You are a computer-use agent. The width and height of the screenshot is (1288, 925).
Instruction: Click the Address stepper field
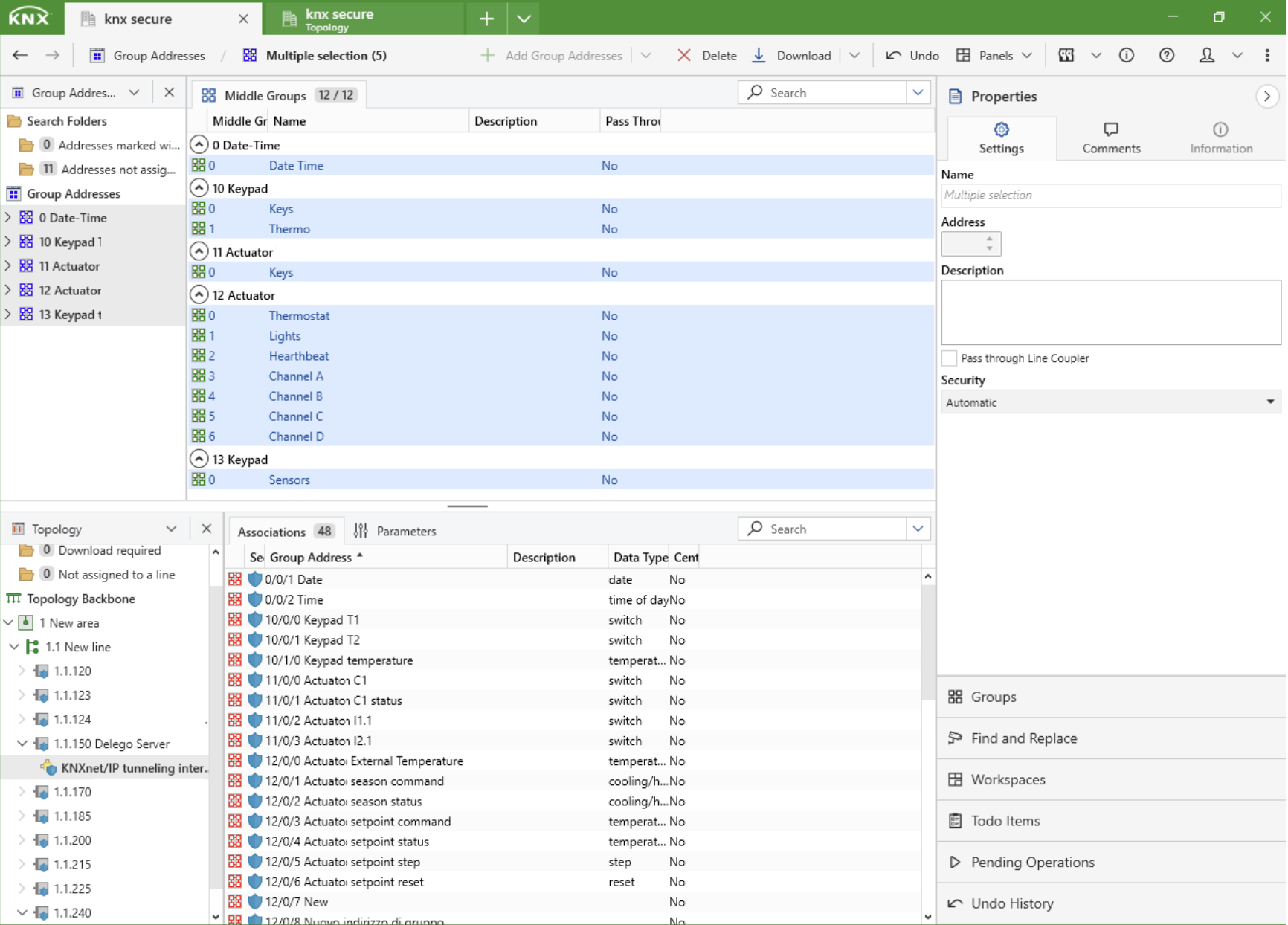(x=970, y=243)
